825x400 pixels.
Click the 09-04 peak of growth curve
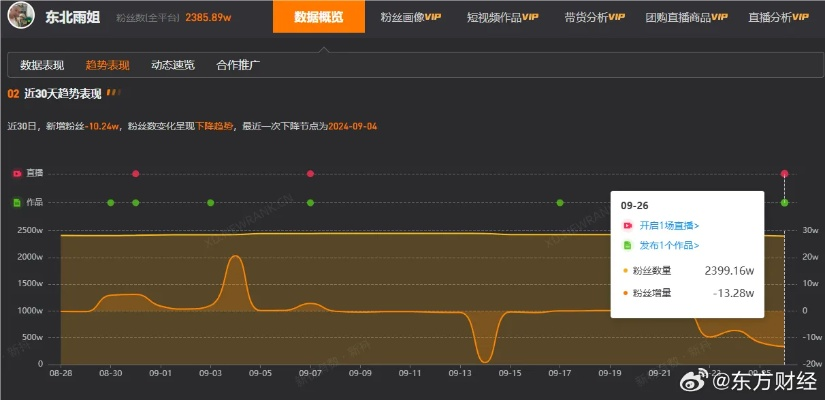coord(236,256)
